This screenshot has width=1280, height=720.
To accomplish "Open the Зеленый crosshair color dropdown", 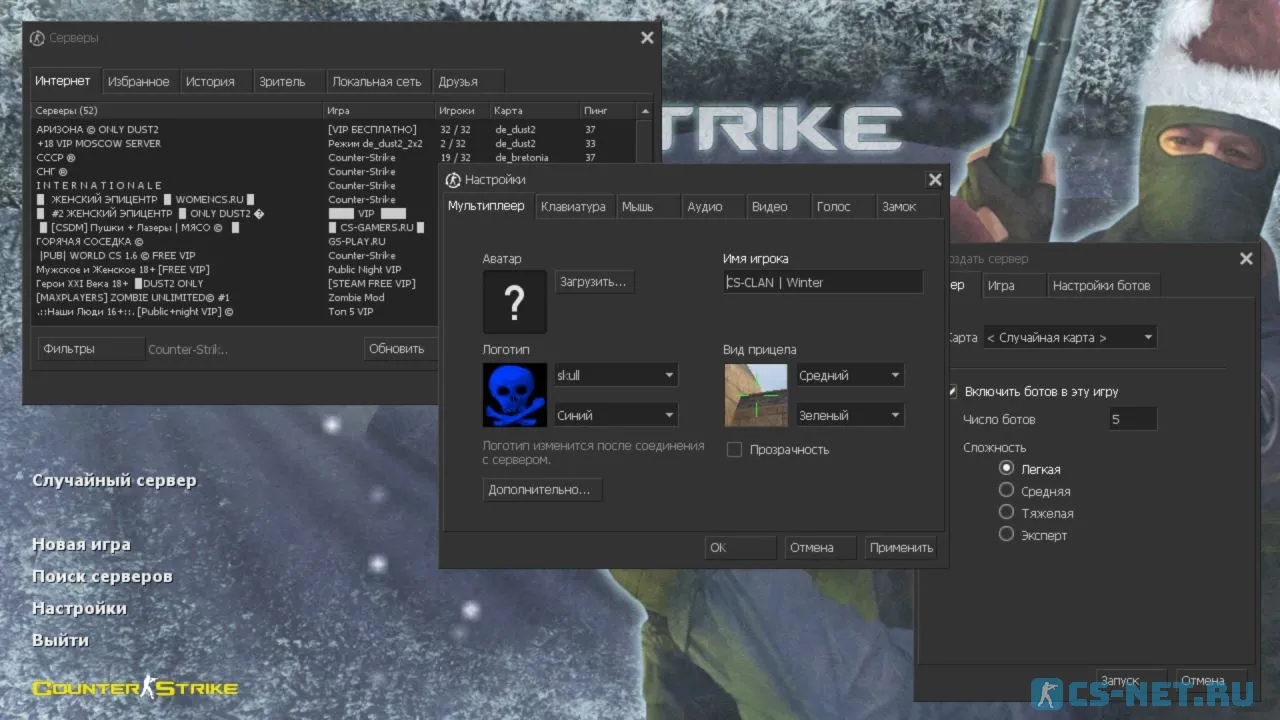I will (x=849, y=415).
